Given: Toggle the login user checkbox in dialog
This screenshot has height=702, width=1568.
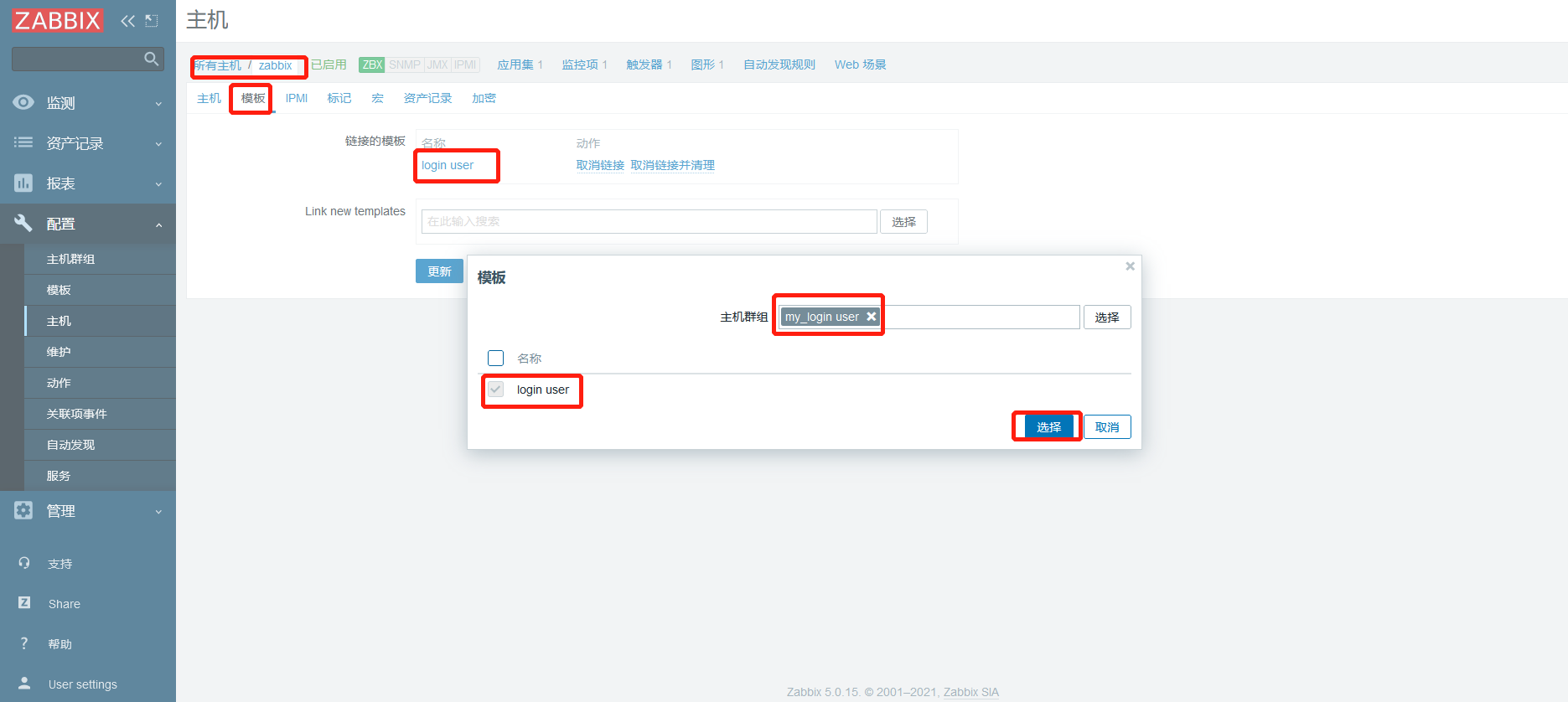Looking at the screenshot, I should pos(496,390).
